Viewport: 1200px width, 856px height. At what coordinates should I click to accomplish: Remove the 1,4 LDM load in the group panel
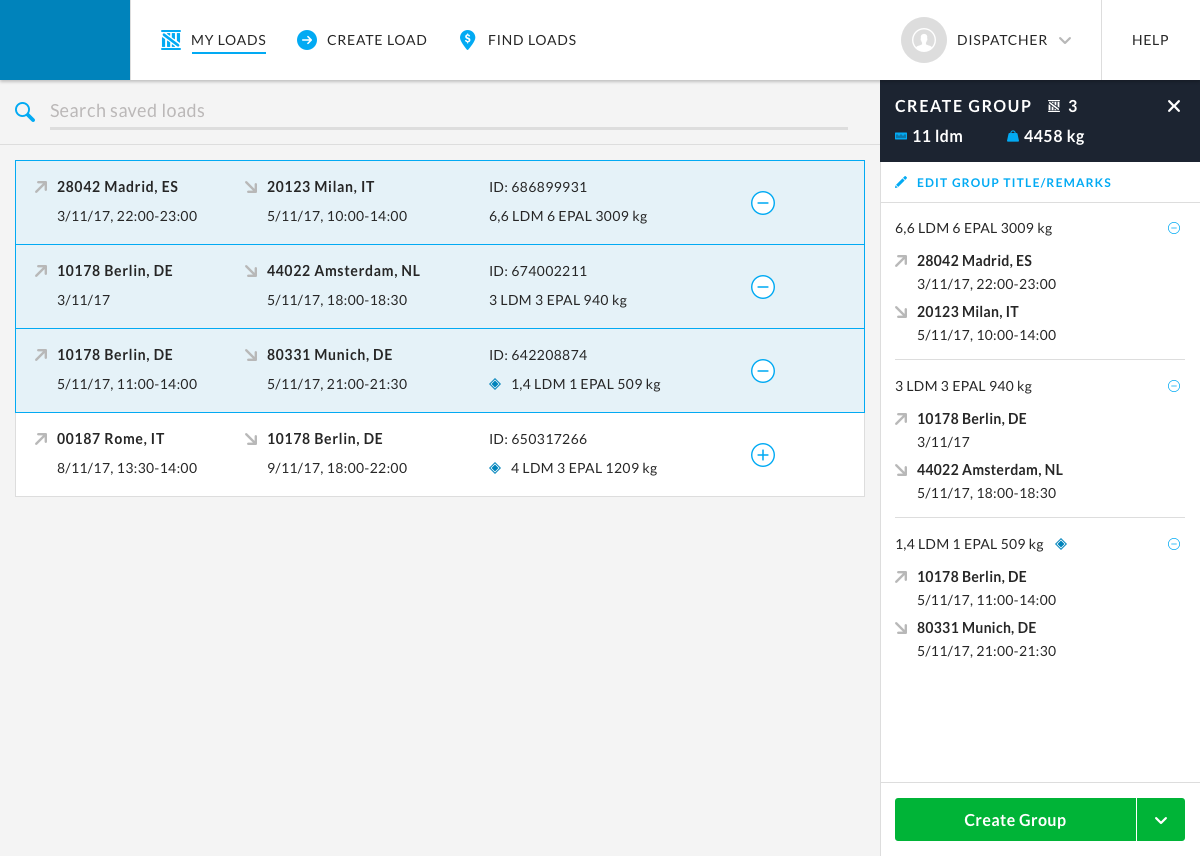pos(1174,544)
